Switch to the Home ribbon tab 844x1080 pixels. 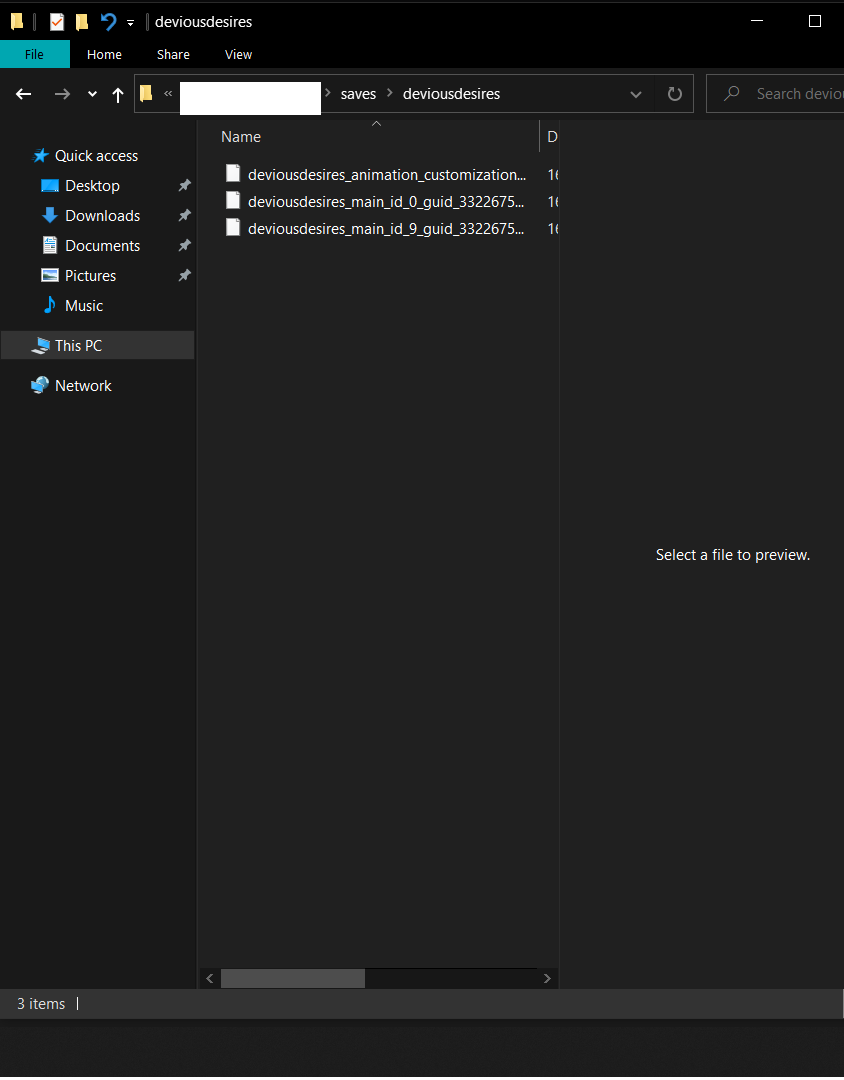coord(104,54)
